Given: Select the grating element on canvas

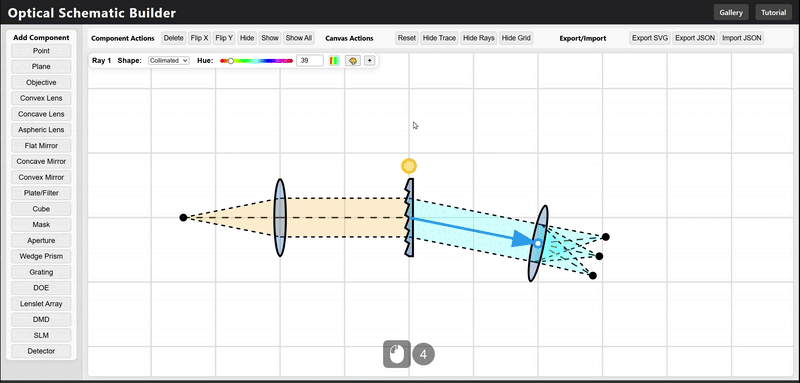Looking at the screenshot, I should coord(410,218).
